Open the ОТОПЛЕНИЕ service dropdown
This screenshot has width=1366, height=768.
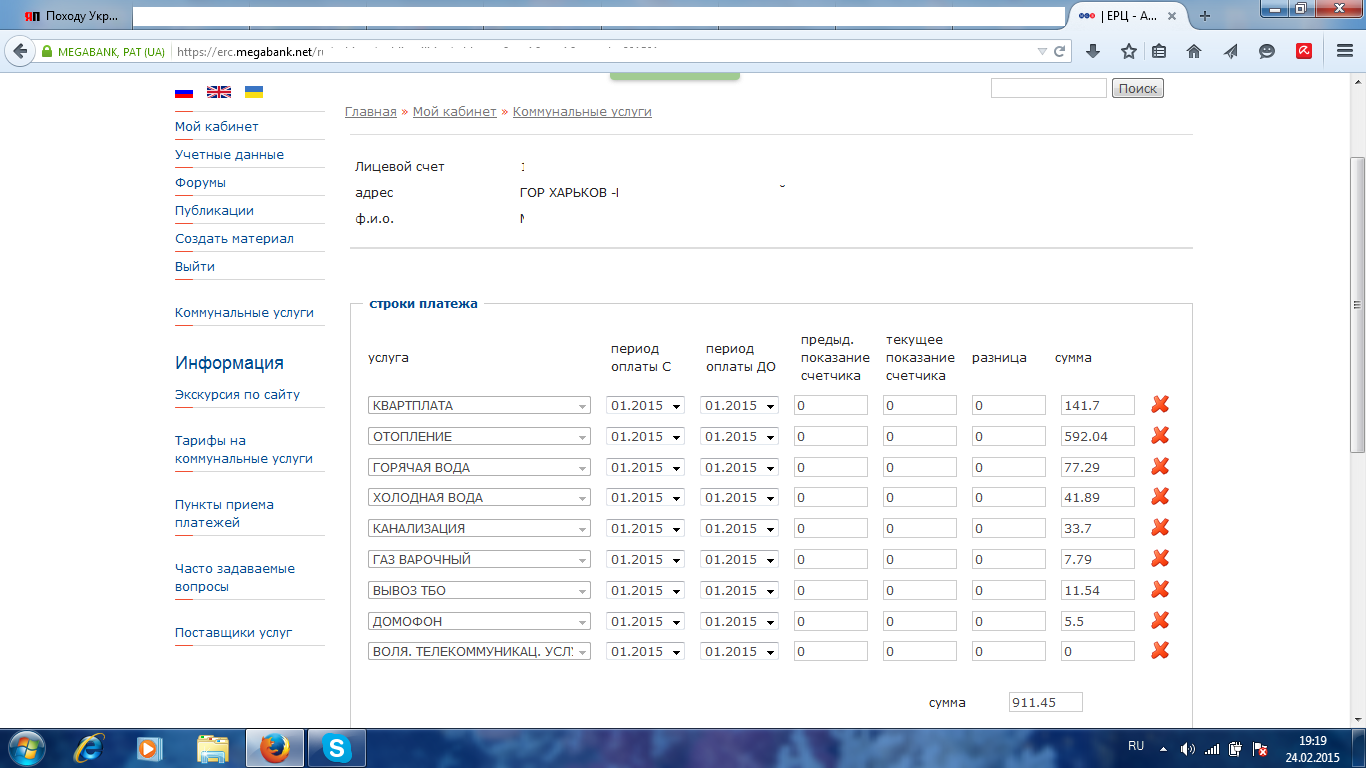479,437
